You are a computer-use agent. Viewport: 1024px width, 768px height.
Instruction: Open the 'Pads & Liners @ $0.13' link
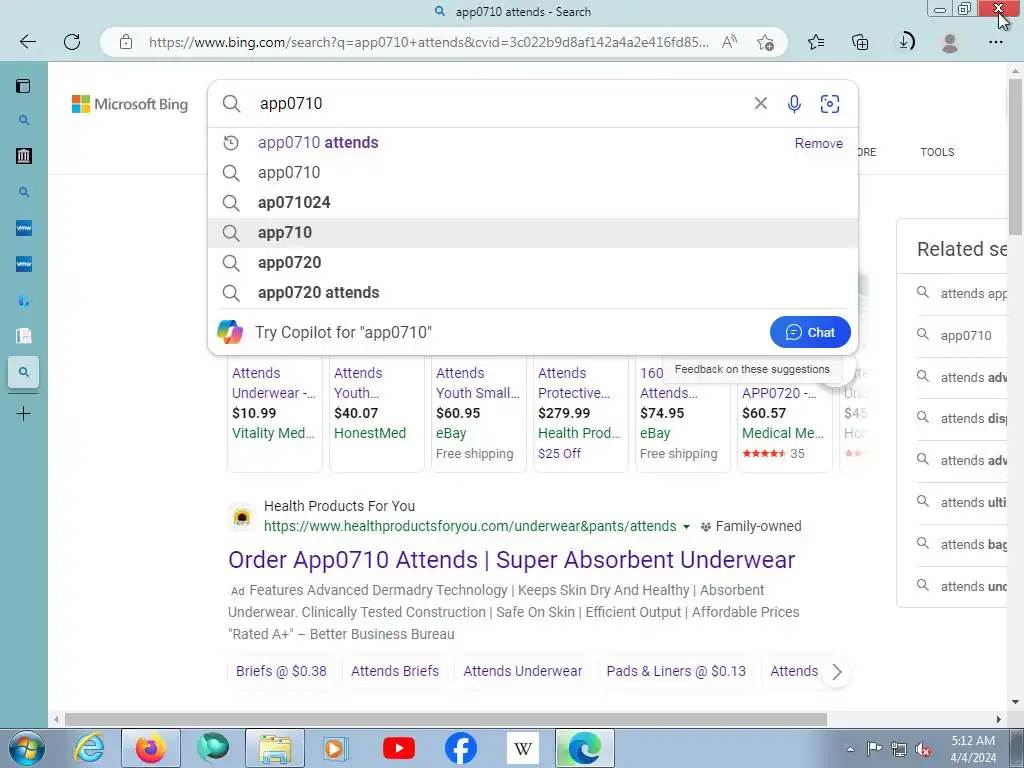point(676,671)
